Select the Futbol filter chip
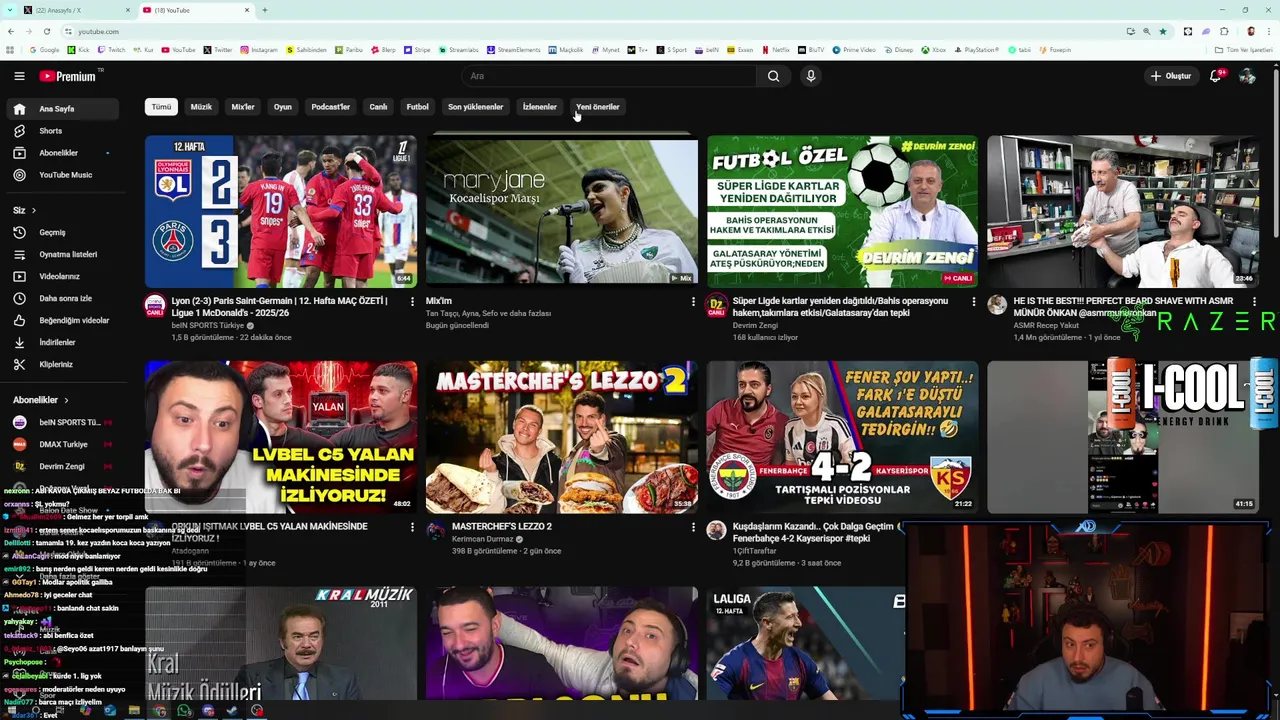Screen dimensions: 1280x720 click(x=418, y=107)
